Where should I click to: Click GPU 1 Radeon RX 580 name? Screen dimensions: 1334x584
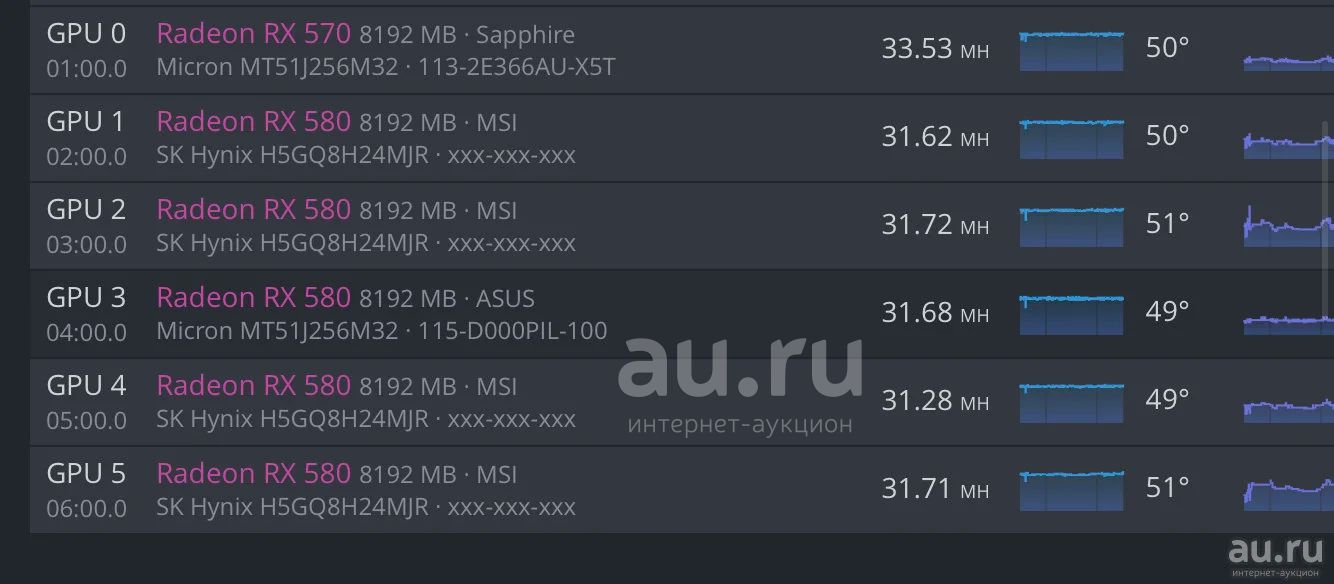253,122
